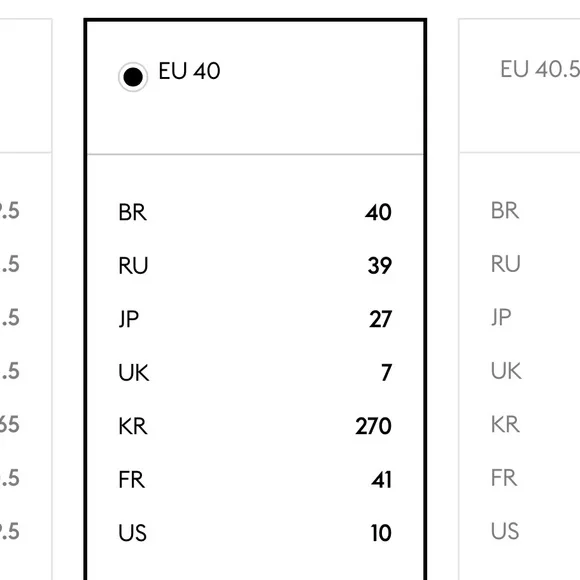Click the BR label in EU 40 card
This screenshot has height=580, width=580.
click(x=132, y=212)
